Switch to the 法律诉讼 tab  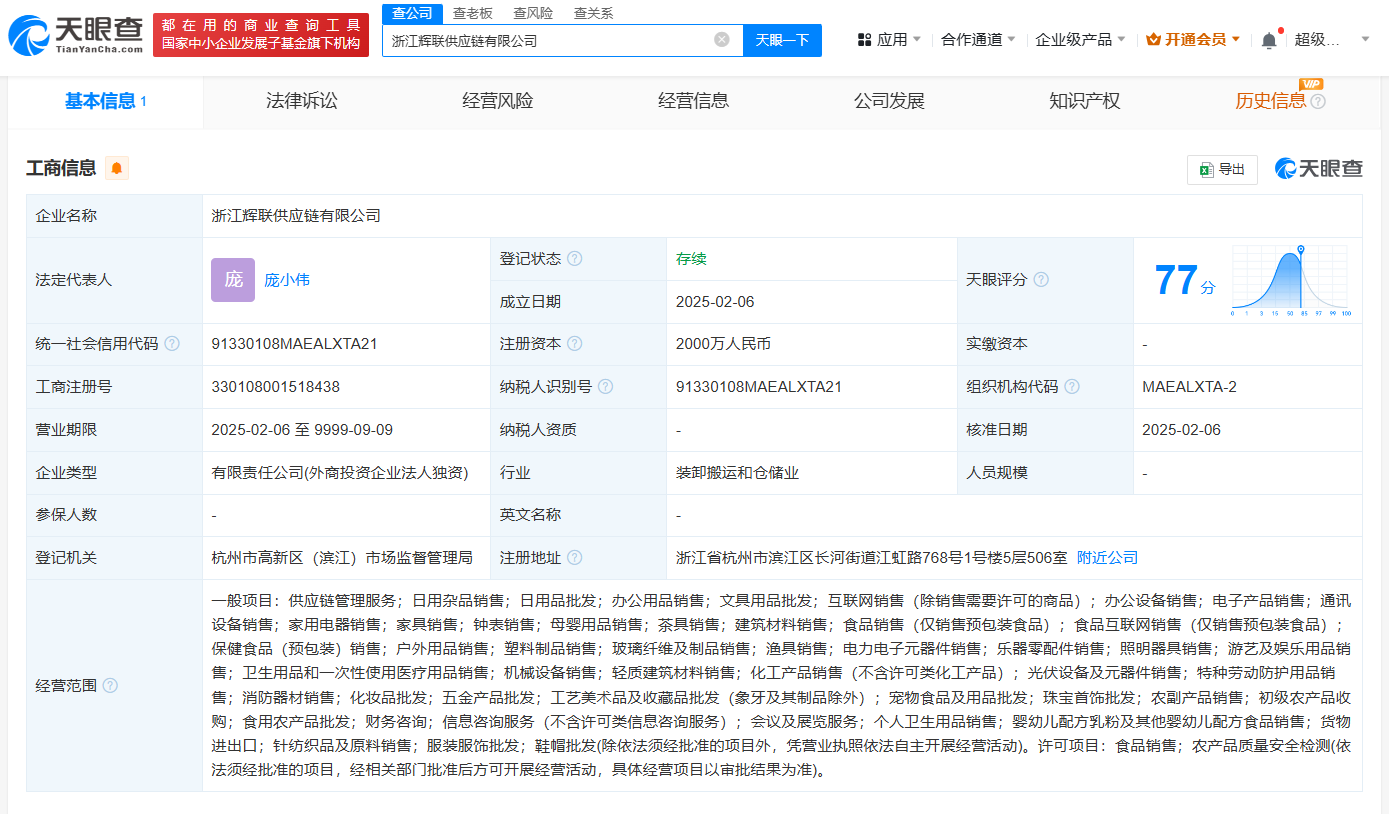[301, 101]
